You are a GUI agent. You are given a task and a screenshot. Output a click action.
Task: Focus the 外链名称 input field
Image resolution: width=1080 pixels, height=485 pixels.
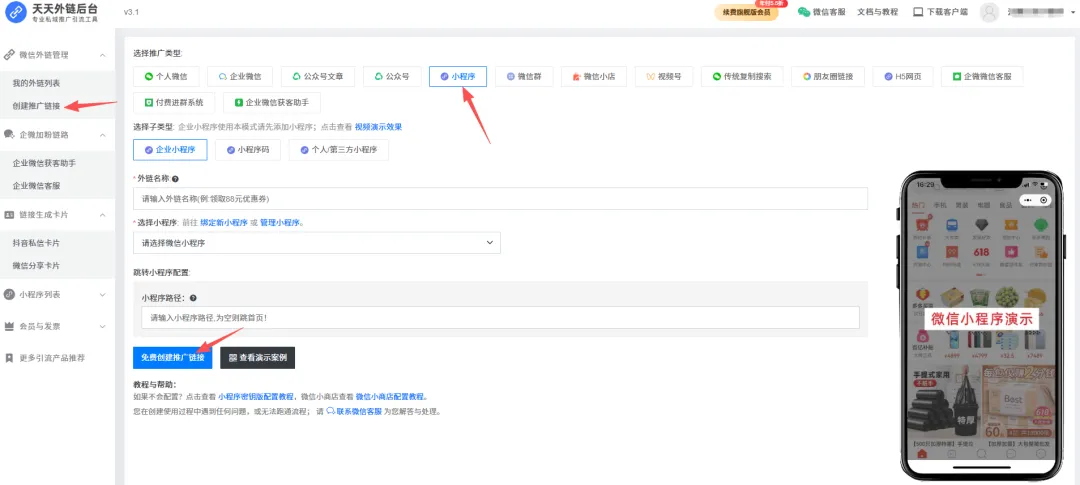click(501, 198)
